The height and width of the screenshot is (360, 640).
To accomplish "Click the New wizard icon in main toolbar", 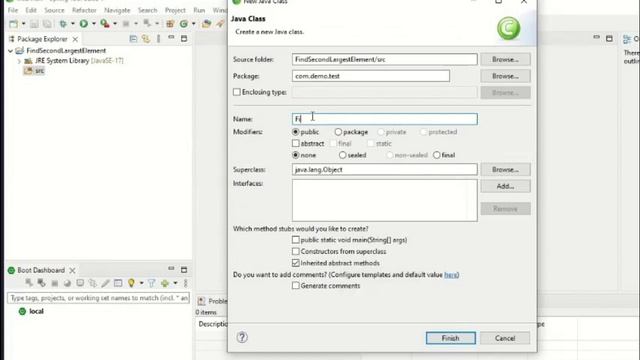I will coord(13,24).
